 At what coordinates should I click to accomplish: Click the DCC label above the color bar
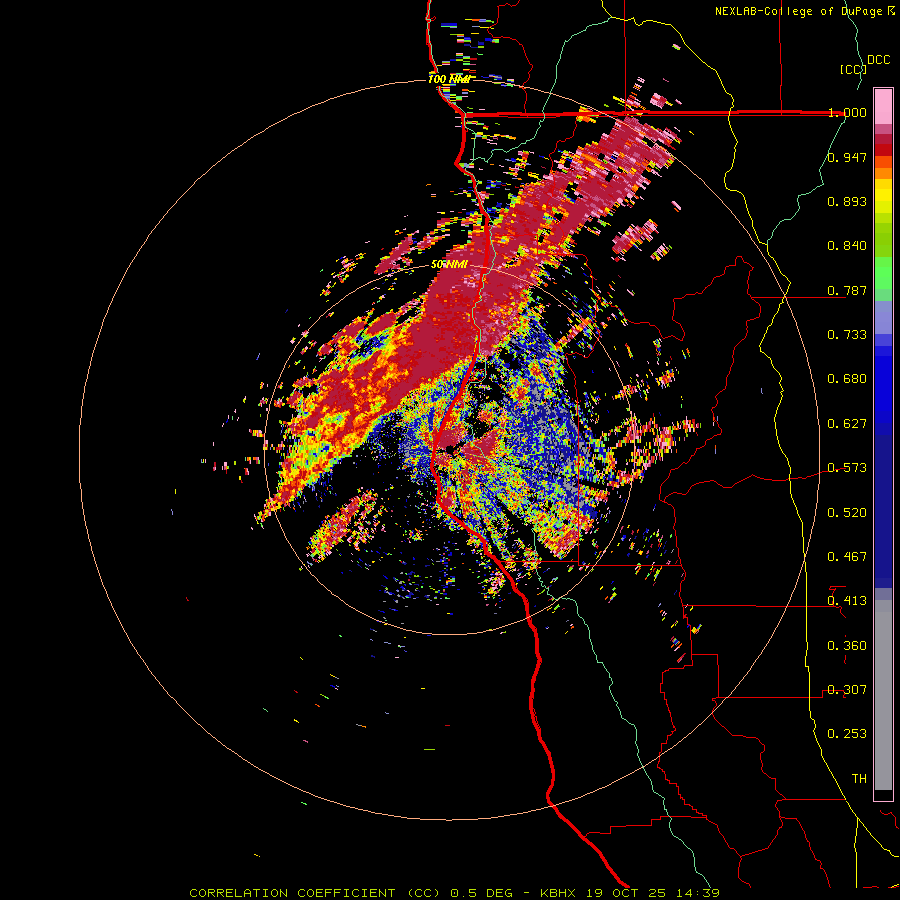pos(878,60)
